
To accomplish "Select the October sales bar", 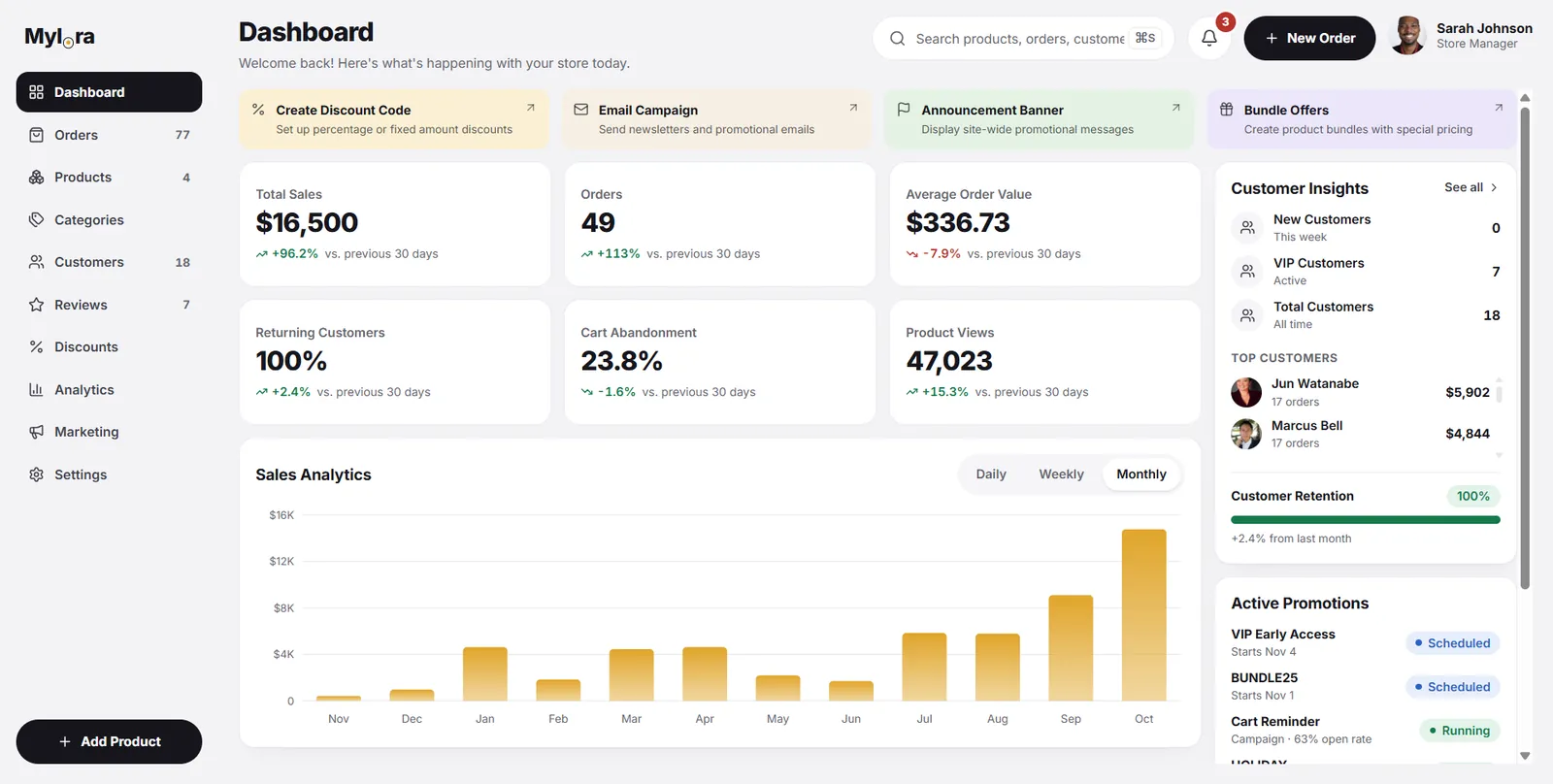I will [1143, 615].
